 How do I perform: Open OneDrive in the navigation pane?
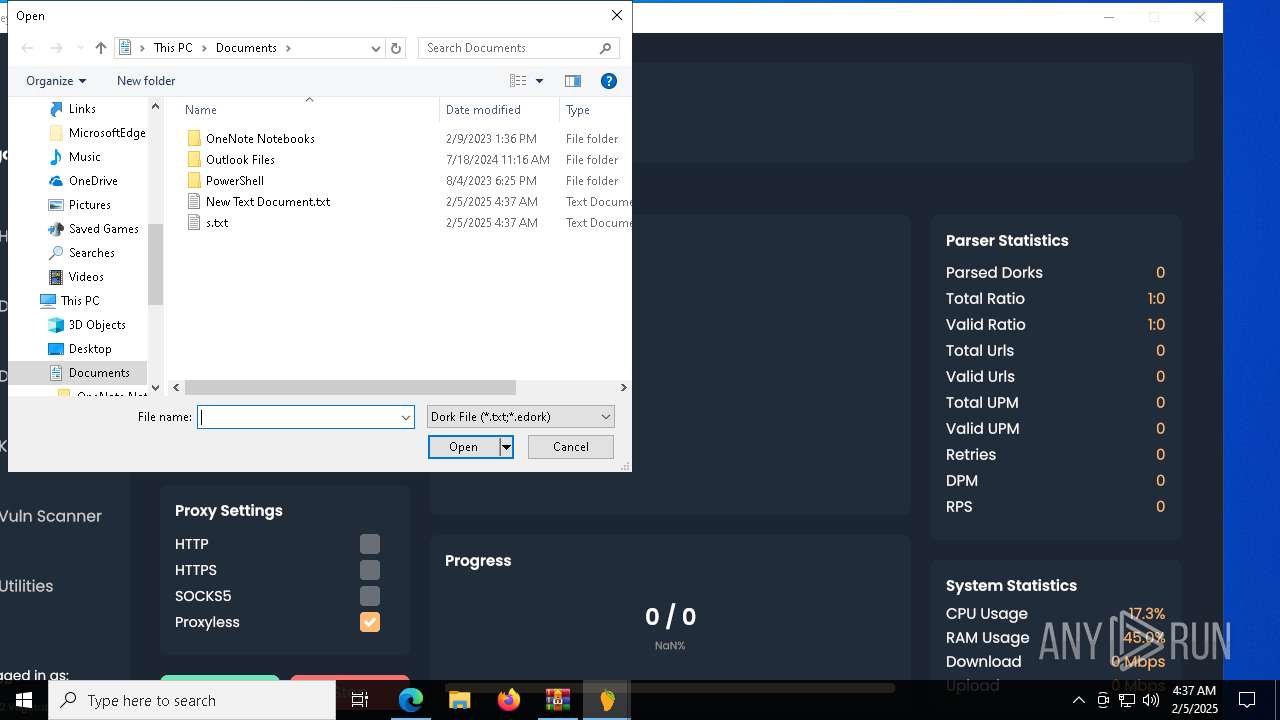93,181
